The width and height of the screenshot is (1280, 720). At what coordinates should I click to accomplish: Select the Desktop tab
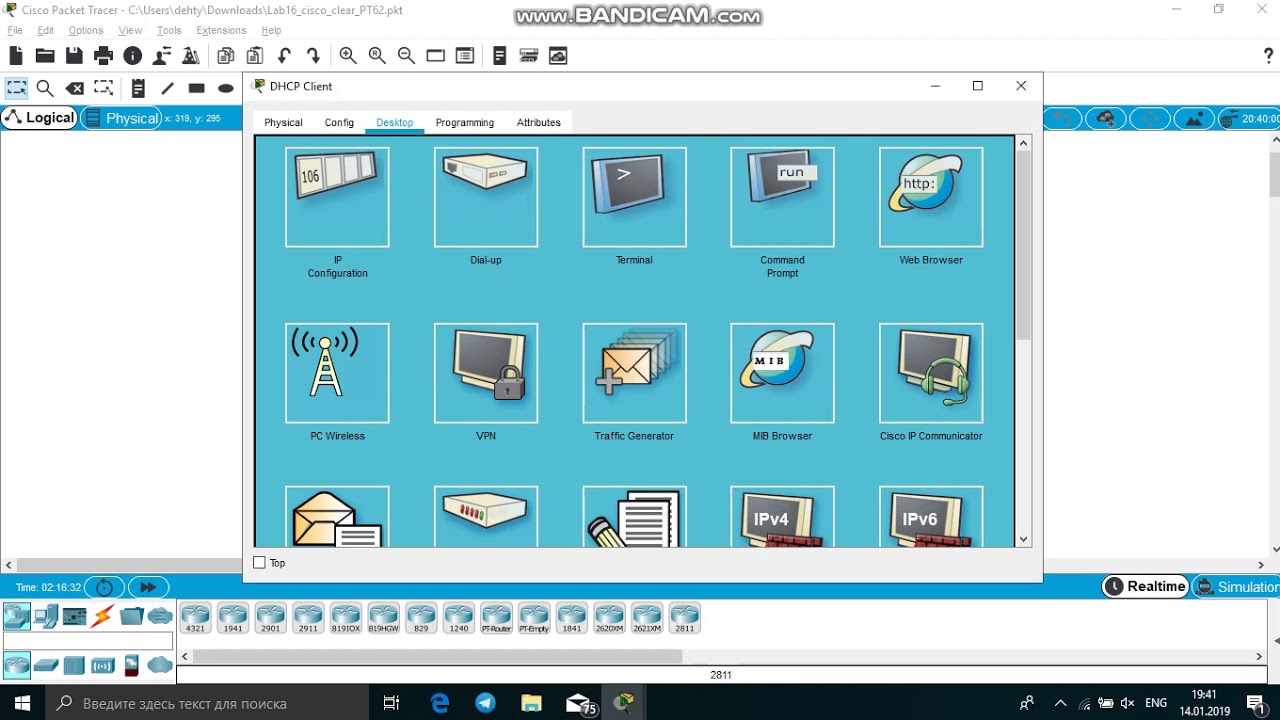coord(395,122)
